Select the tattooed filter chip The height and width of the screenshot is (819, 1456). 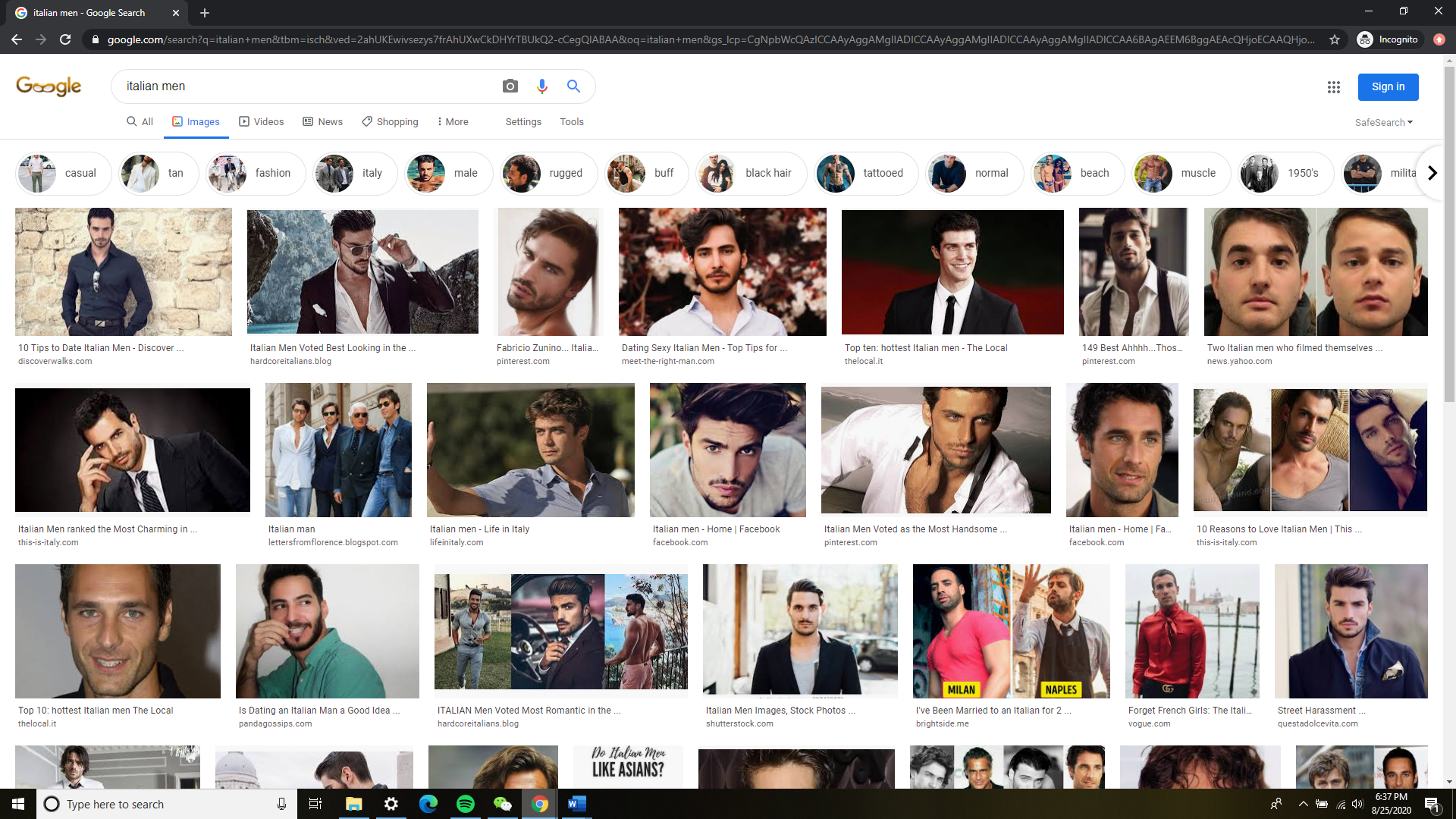[866, 173]
